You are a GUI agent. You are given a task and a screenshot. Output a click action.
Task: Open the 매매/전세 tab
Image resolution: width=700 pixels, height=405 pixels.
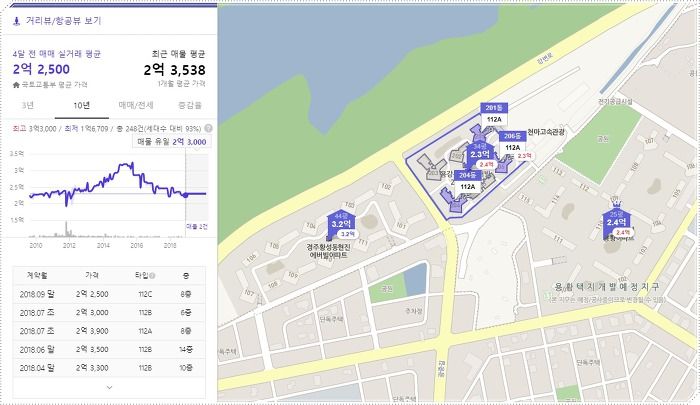coord(136,105)
